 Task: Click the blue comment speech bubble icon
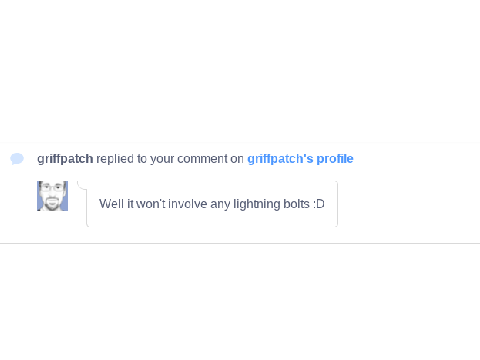pyautogui.click(x=17, y=159)
